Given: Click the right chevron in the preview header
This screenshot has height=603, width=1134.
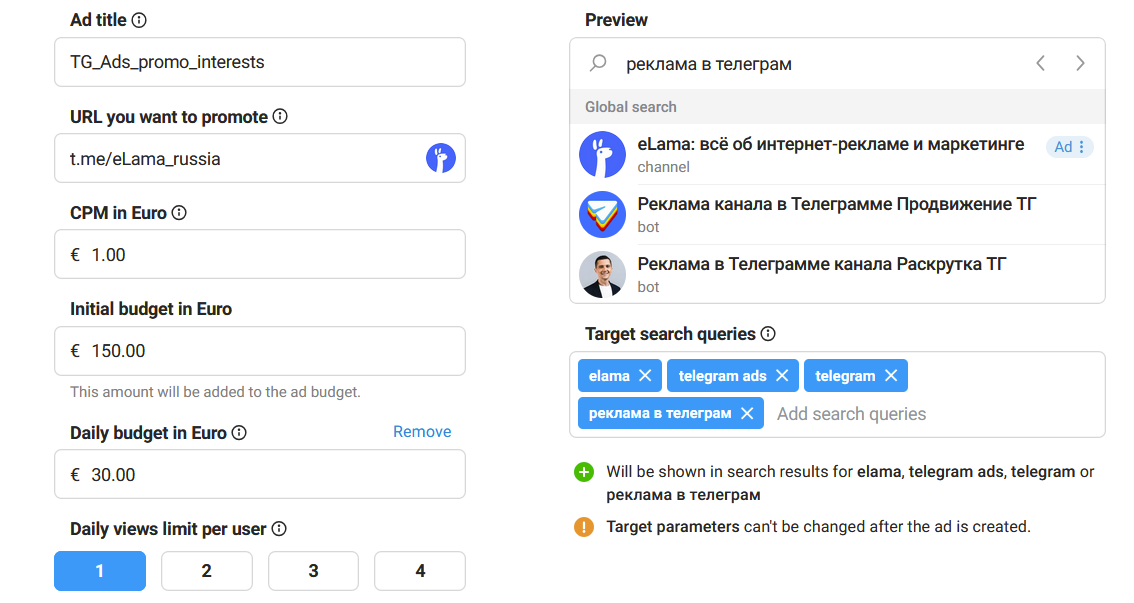Looking at the screenshot, I should click(1081, 62).
